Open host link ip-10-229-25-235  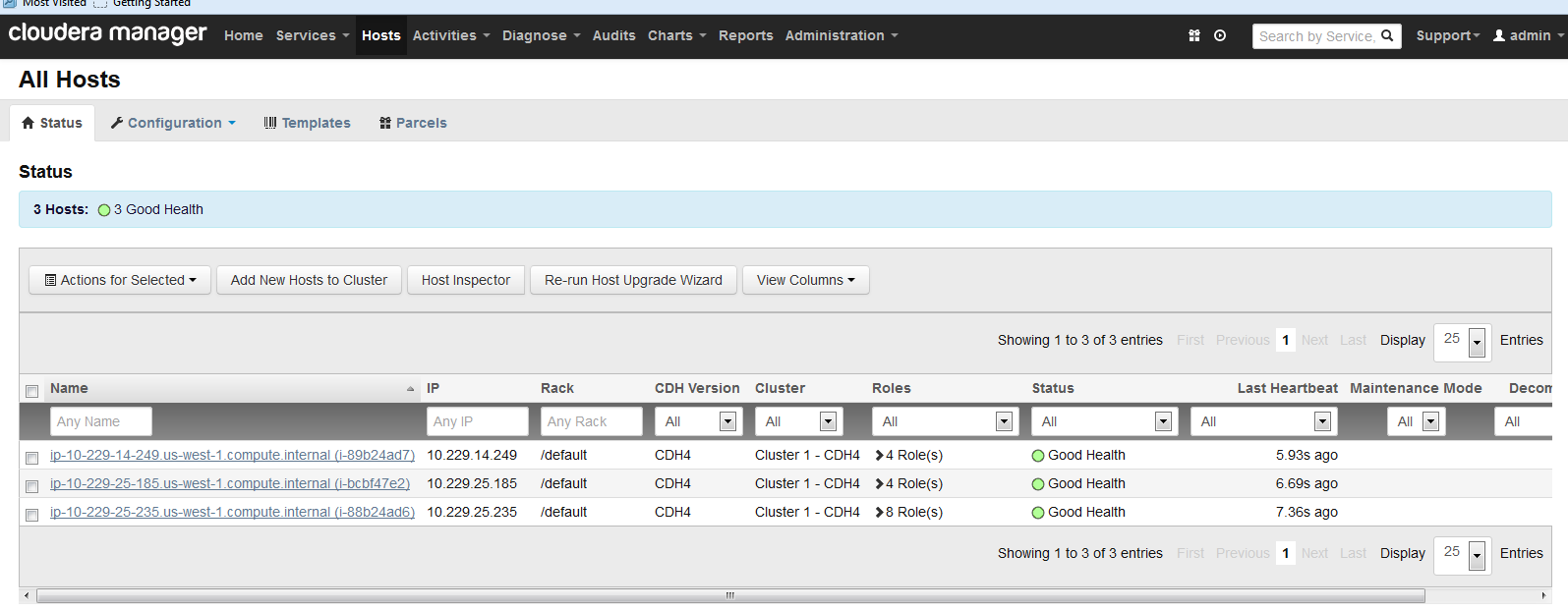[x=232, y=512]
